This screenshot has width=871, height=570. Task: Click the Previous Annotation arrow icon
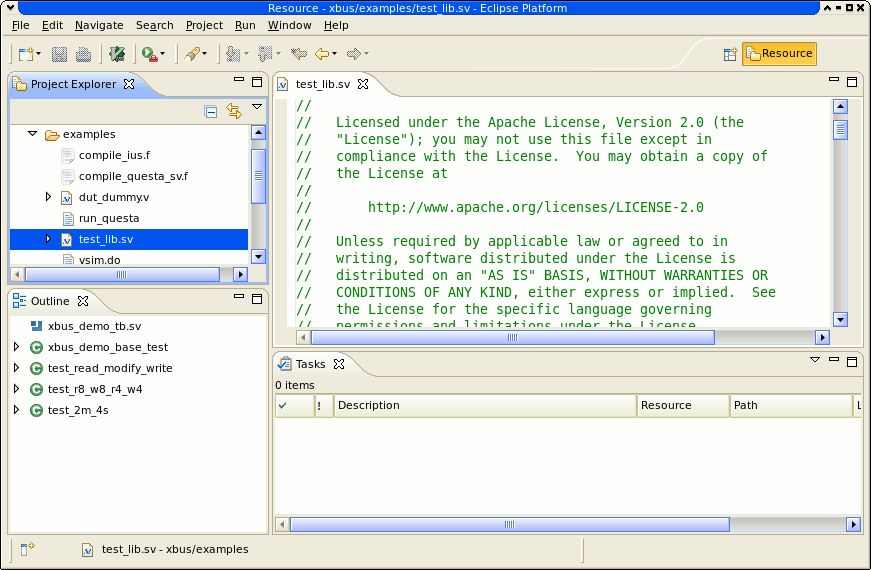pyautogui.click(x=266, y=54)
